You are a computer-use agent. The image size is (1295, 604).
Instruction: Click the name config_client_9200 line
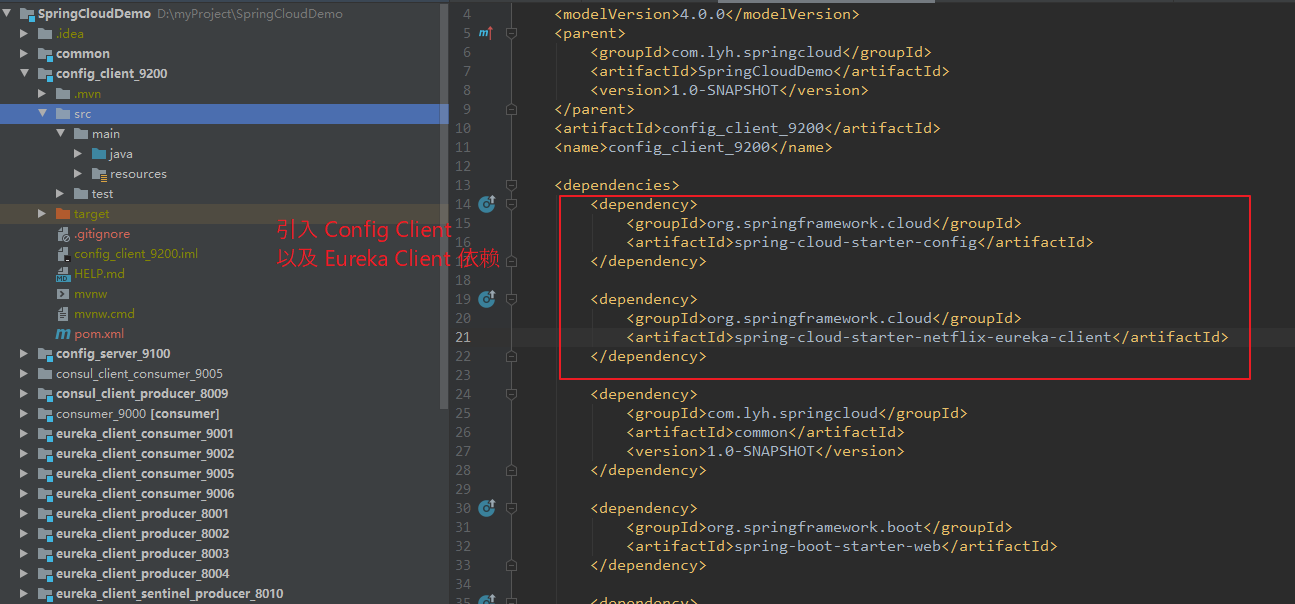point(694,147)
